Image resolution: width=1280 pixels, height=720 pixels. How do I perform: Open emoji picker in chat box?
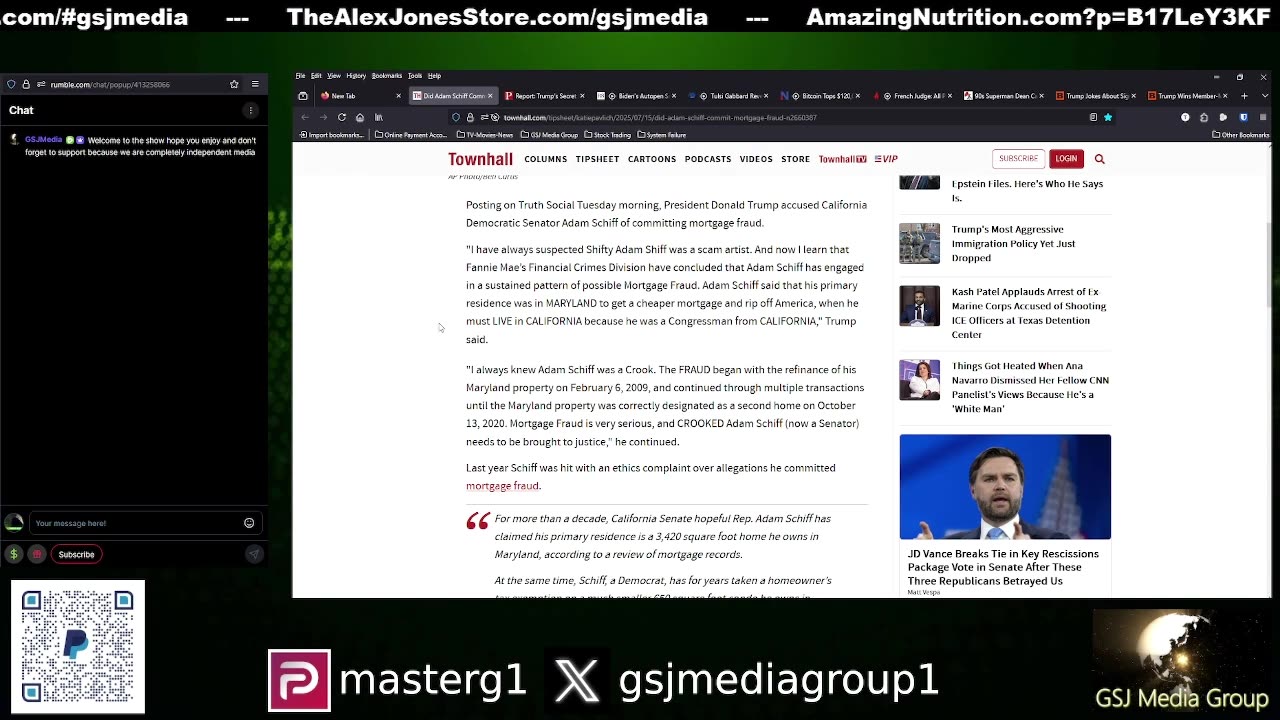coord(249,522)
